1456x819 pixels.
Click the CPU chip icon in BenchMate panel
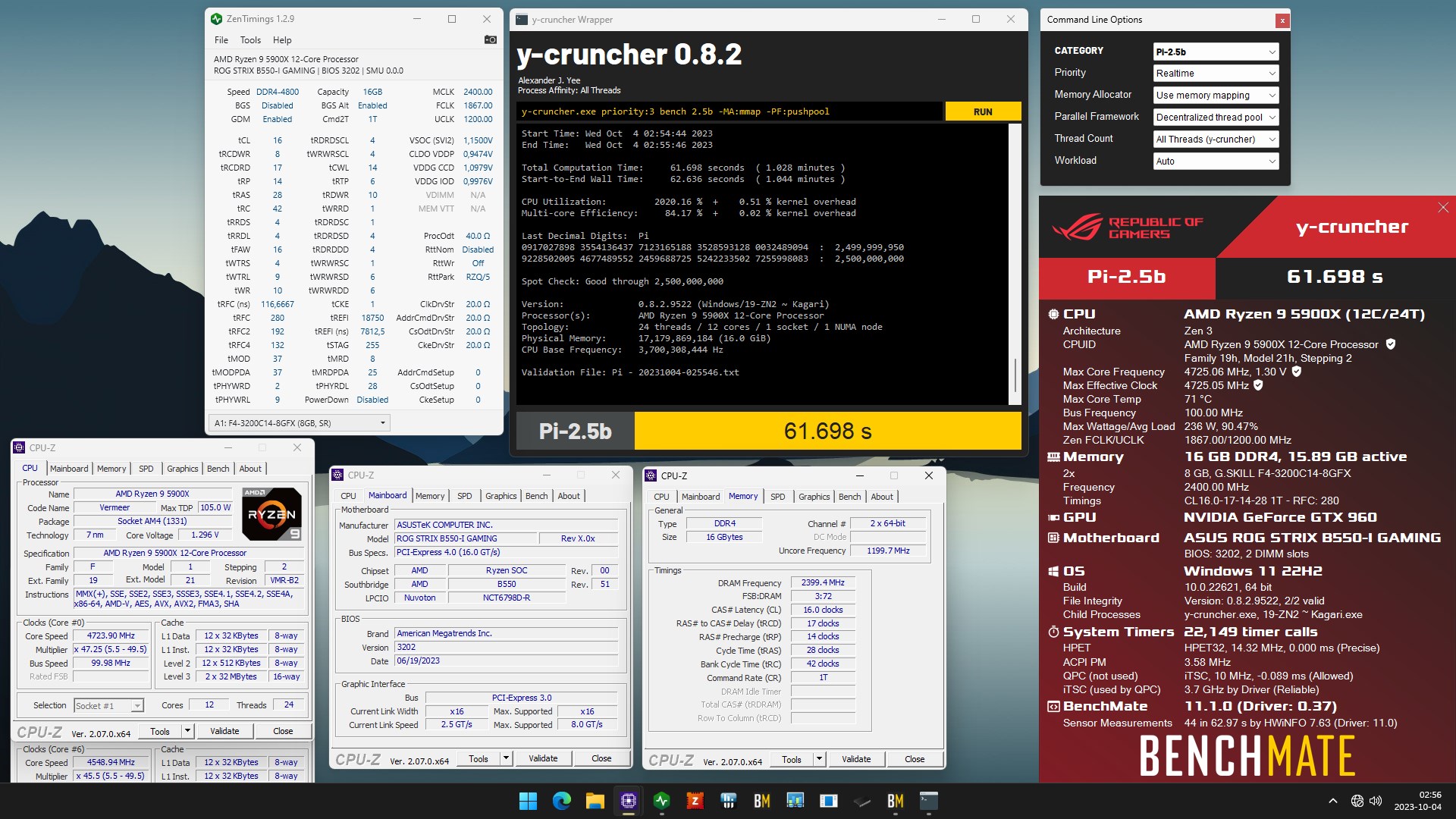coord(1053,314)
